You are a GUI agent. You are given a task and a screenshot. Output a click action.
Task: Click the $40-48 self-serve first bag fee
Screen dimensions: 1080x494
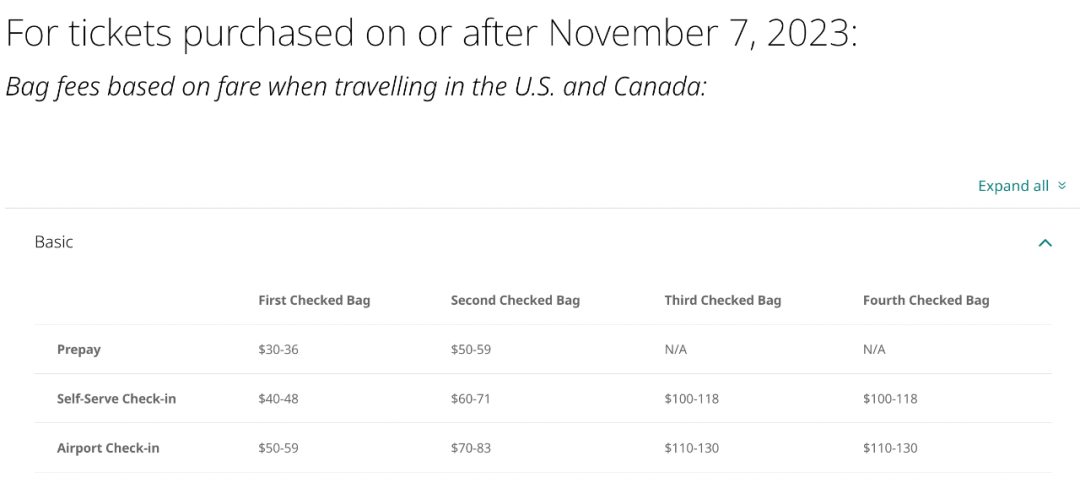click(x=278, y=398)
